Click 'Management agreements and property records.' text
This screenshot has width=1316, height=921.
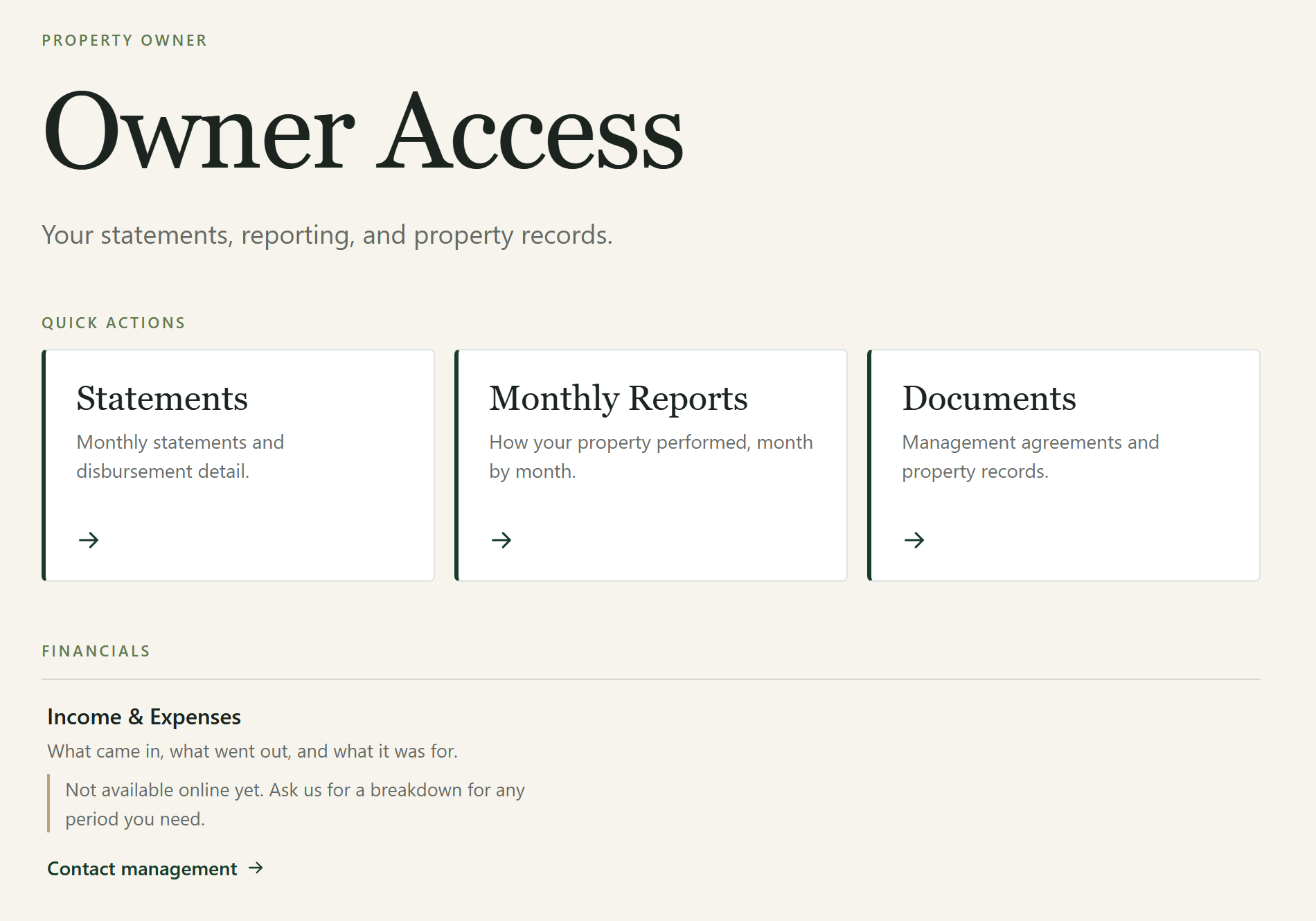tap(1031, 456)
